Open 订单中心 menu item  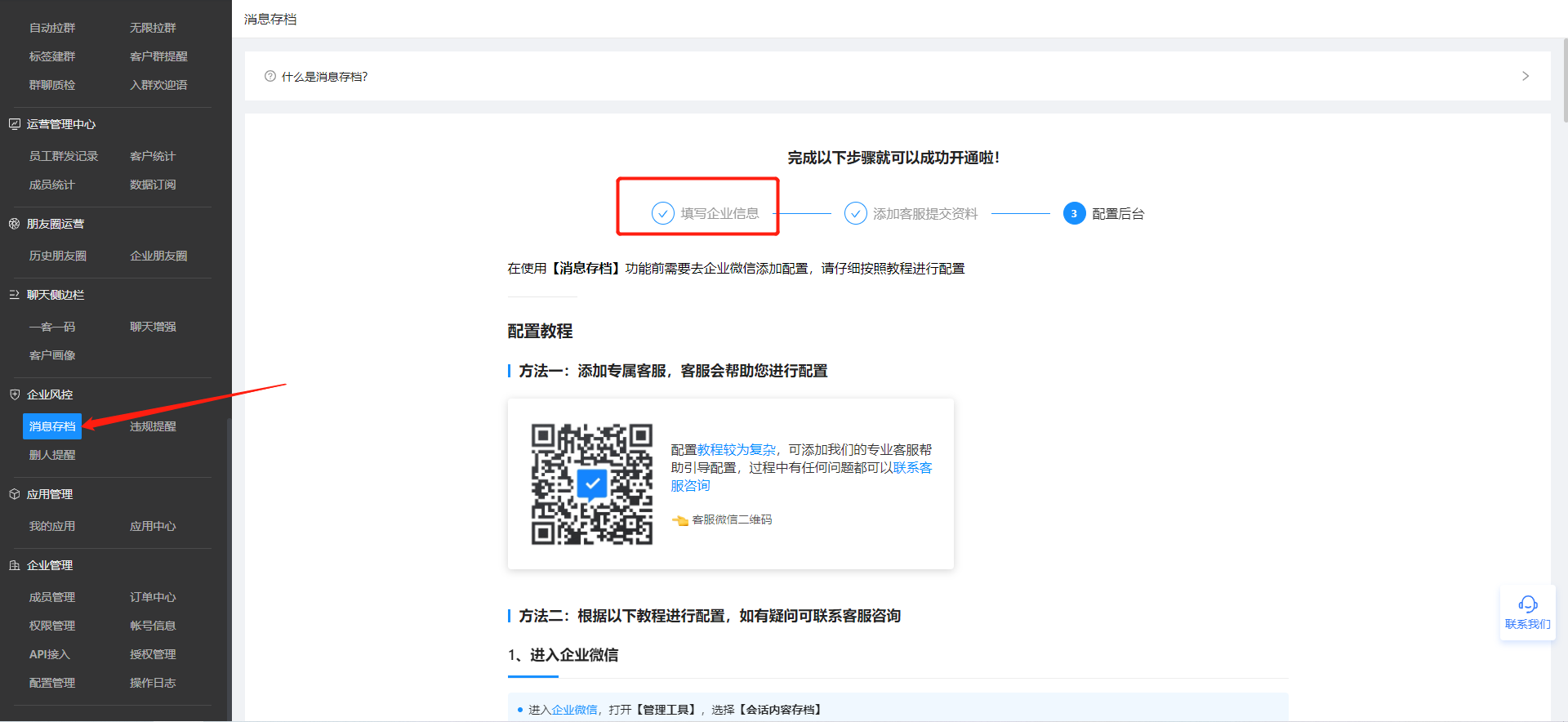(153, 597)
